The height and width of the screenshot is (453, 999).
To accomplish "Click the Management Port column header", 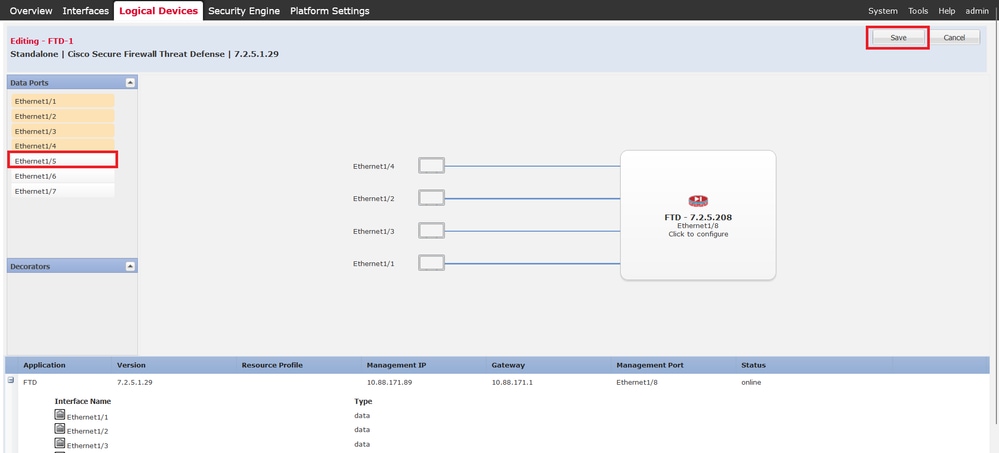I will click(x=650, y=365).
